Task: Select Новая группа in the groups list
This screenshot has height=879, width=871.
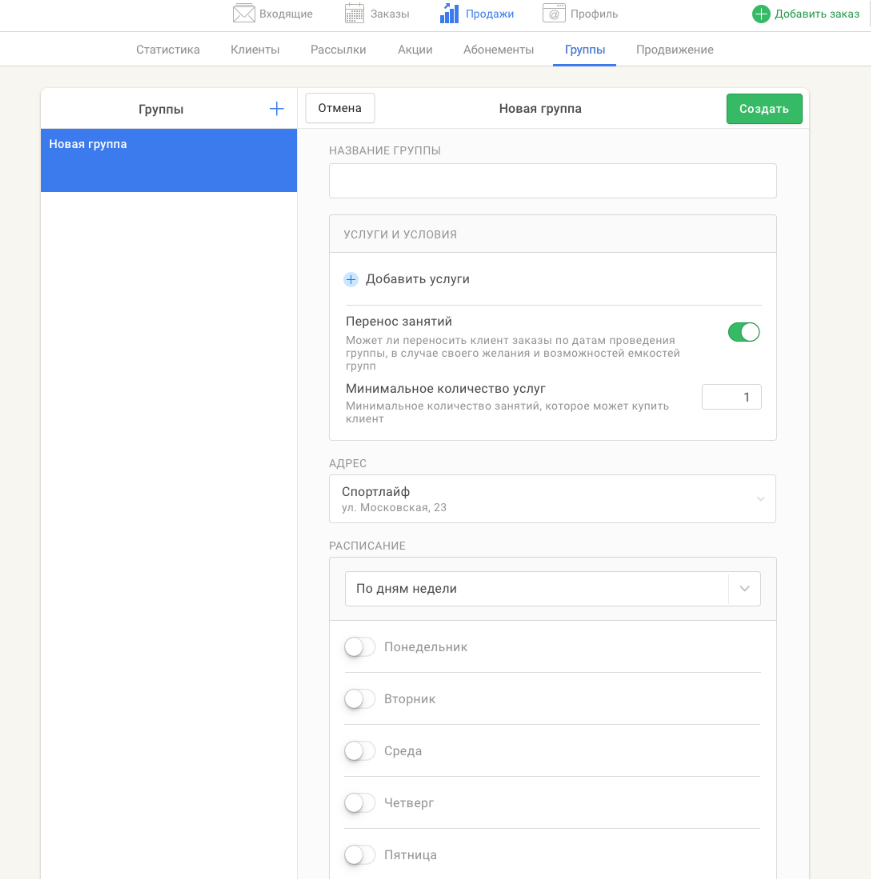Action: tap(169, 160)
